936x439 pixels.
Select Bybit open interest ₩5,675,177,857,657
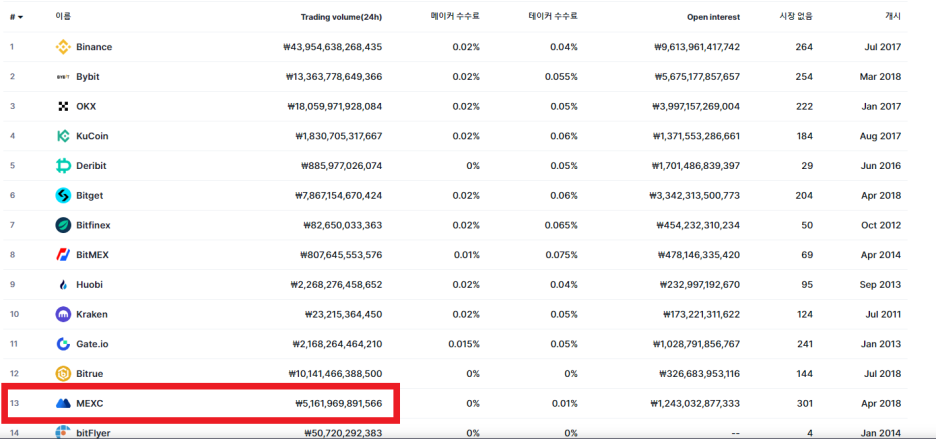[x=696, y=76]
